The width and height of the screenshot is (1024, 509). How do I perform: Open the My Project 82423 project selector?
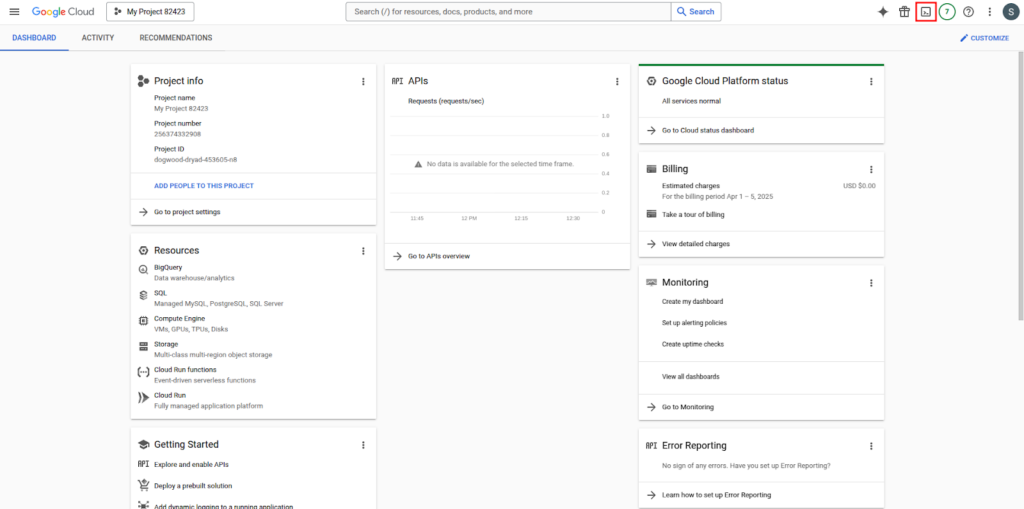pyautogui.click(x=150, y=12)
